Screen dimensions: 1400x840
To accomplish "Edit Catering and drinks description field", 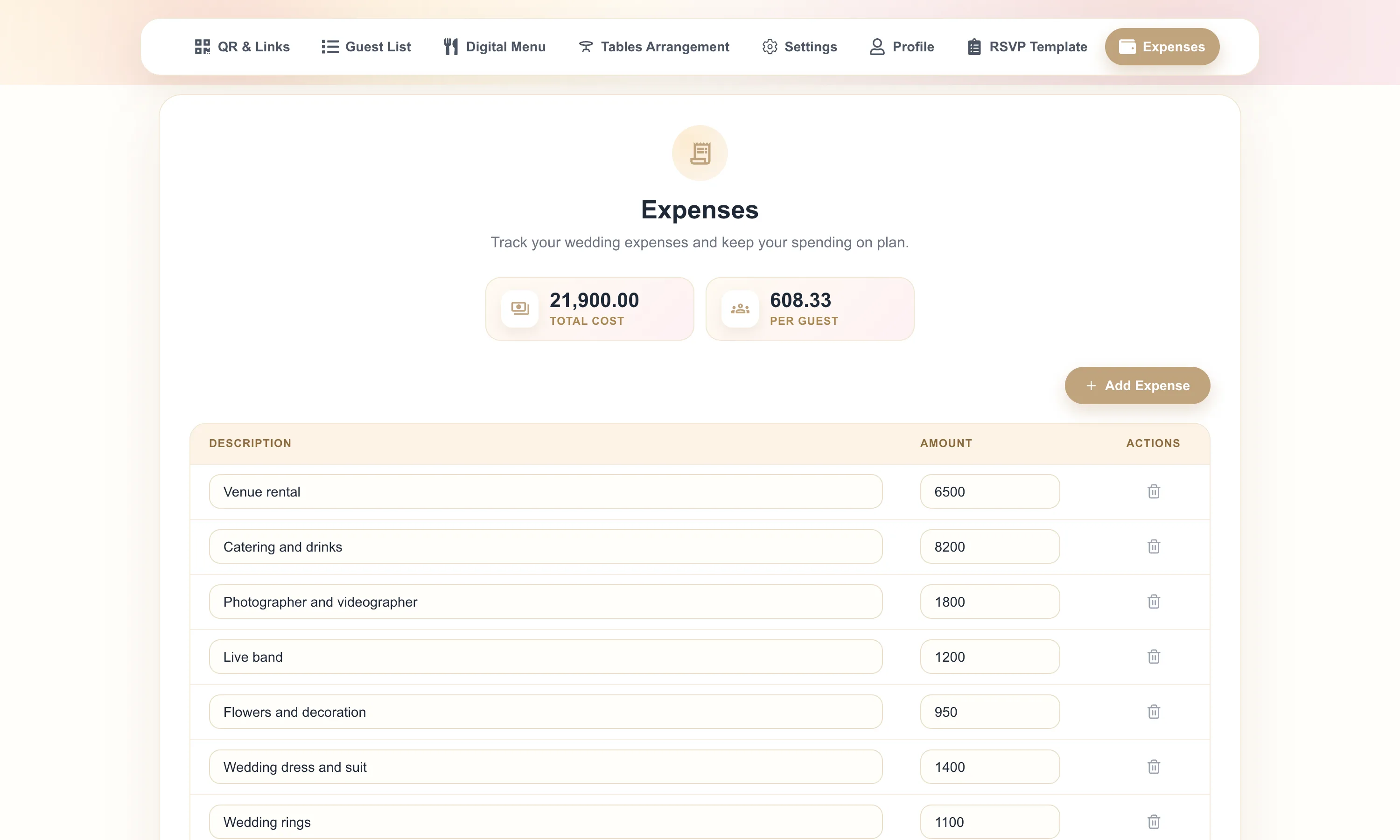I will [x=546, y=546].
